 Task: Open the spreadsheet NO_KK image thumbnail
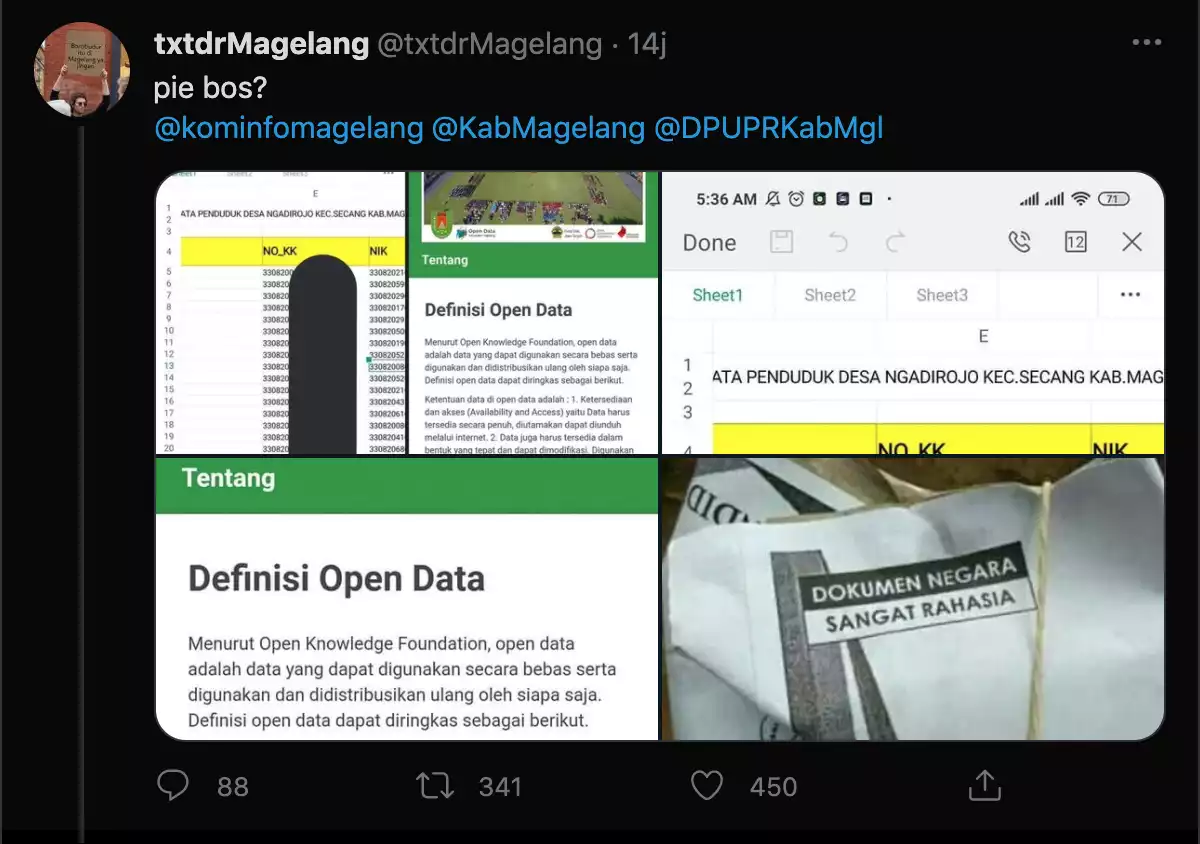tap(280, 313)
